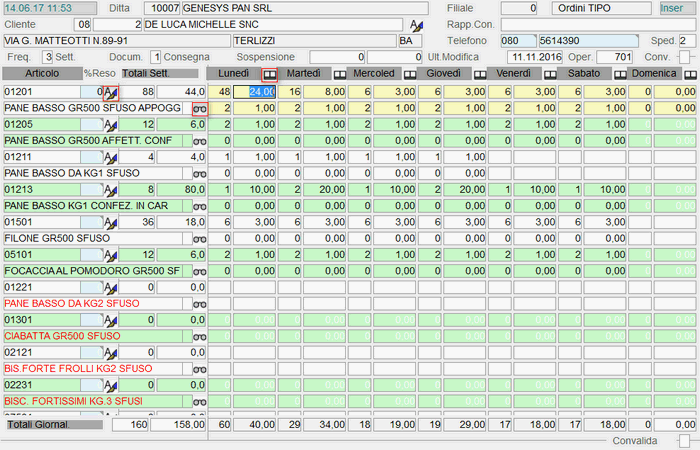Screen dimensions: 700x450
Task: Click the Filiale field showing 0
Action: click(519, 8)
